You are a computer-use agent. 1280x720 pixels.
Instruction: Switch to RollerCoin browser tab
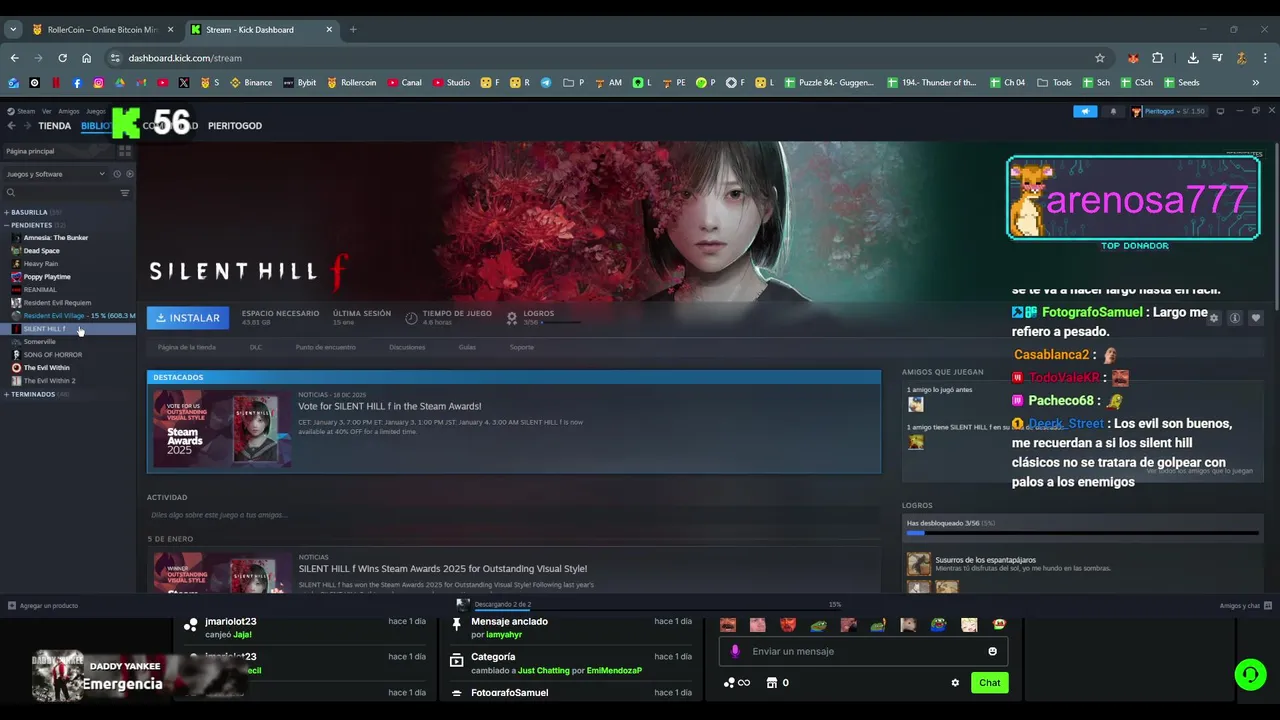102,30
